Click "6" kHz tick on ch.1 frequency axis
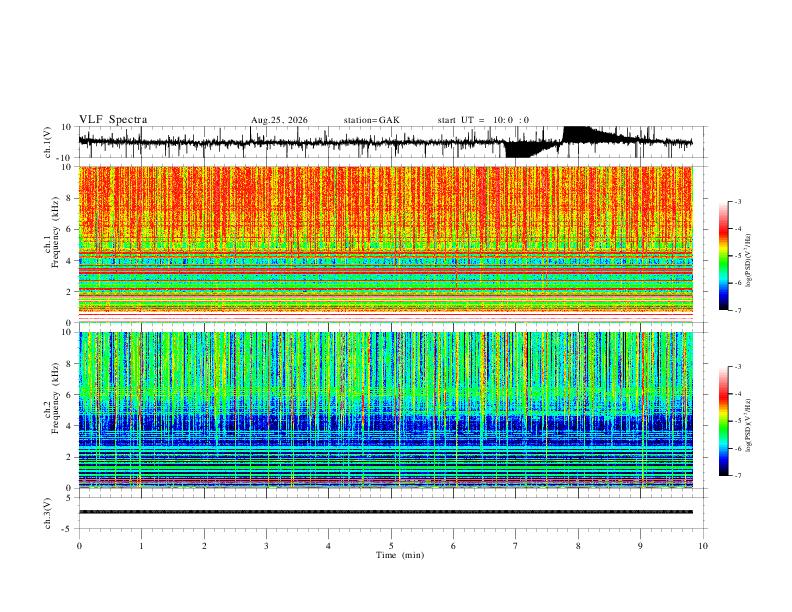 click(x=69, y=229)
